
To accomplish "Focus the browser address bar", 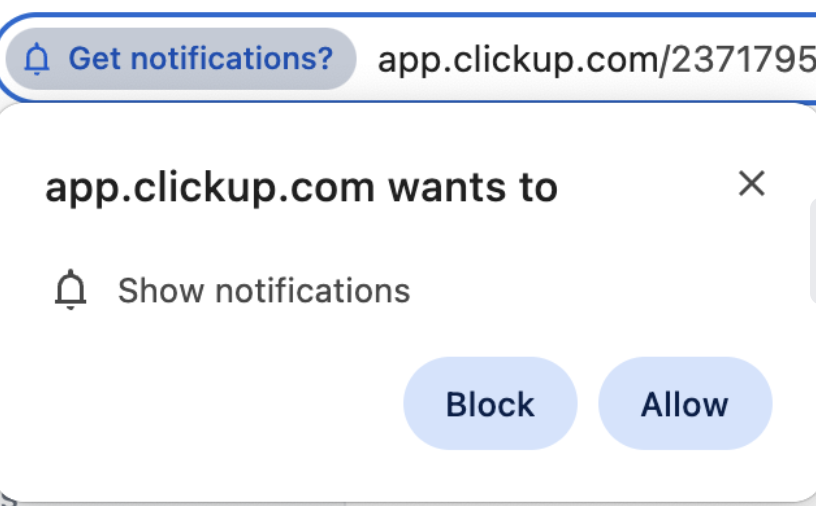I will pos(595,60).
